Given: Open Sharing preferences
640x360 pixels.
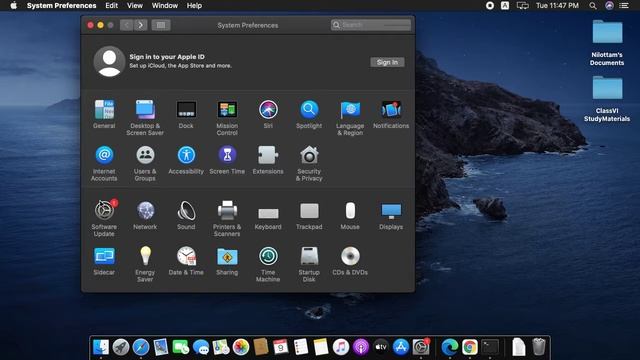Looking at the screenshot, I should coord(227,261).
